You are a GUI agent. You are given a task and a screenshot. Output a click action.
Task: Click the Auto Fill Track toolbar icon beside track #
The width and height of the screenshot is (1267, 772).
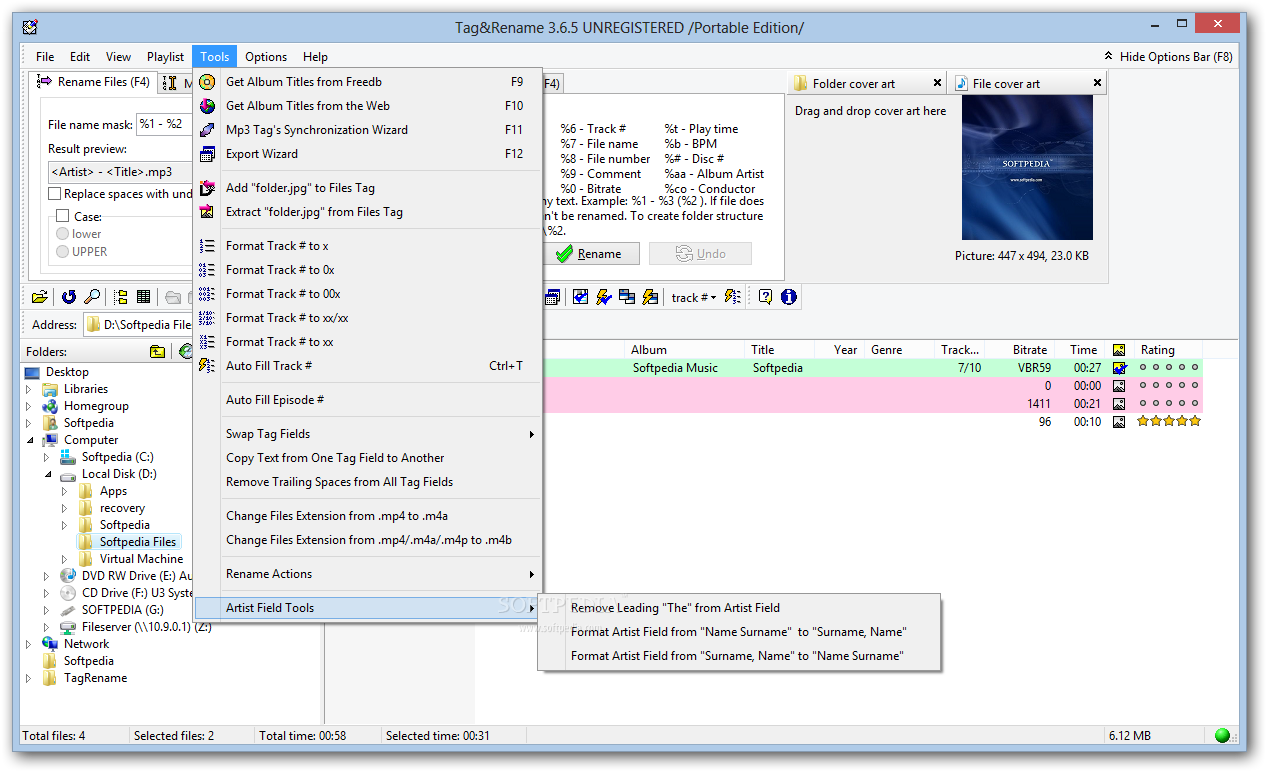coord(733,297)
